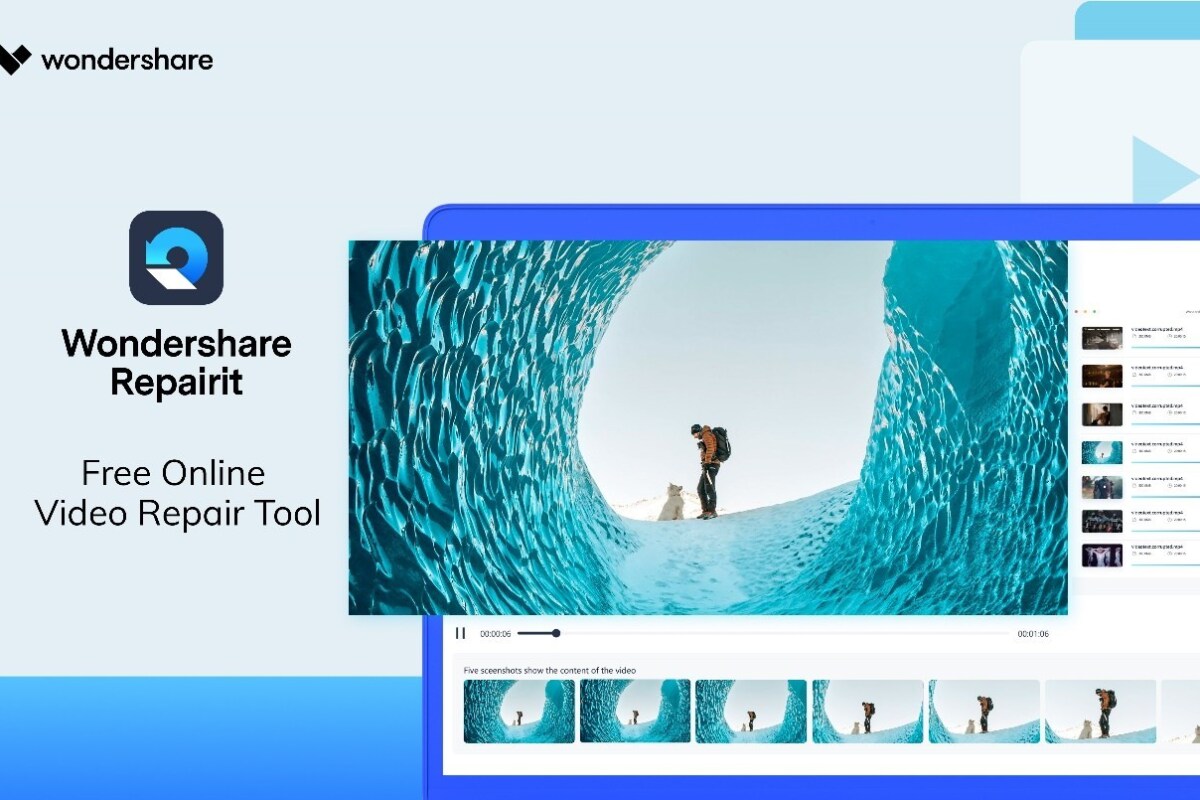Click the playback progress slider handle
Viewport: 1200px width, 800px height.
pyautogui.click(x=554, y=632)
